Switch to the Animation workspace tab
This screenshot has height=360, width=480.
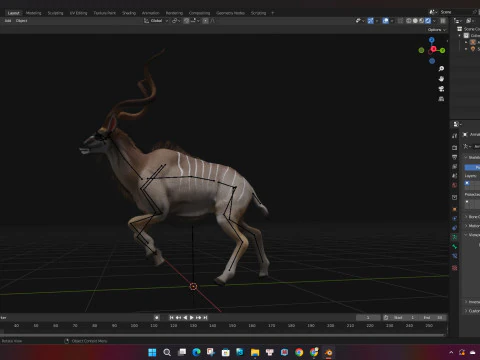tap(151, 13)
